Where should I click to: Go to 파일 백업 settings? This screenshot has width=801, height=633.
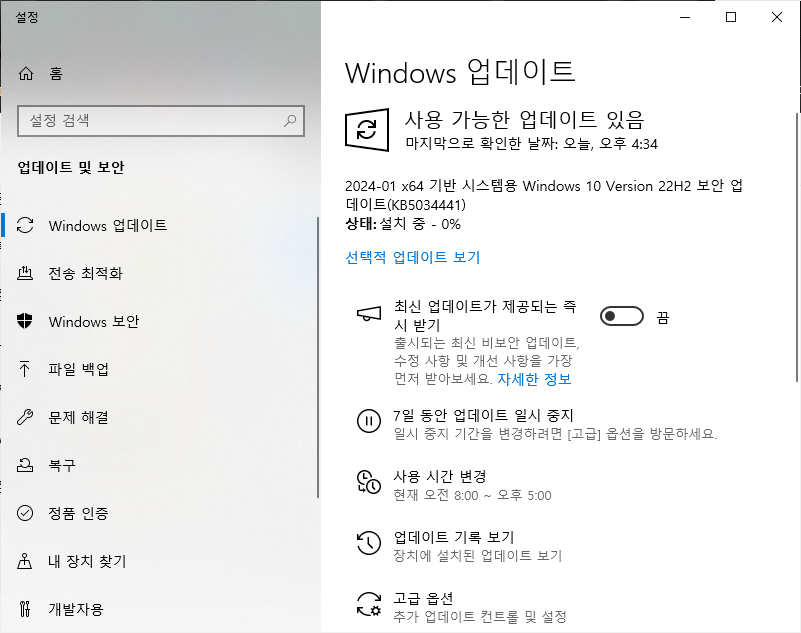tap(159, 369)
